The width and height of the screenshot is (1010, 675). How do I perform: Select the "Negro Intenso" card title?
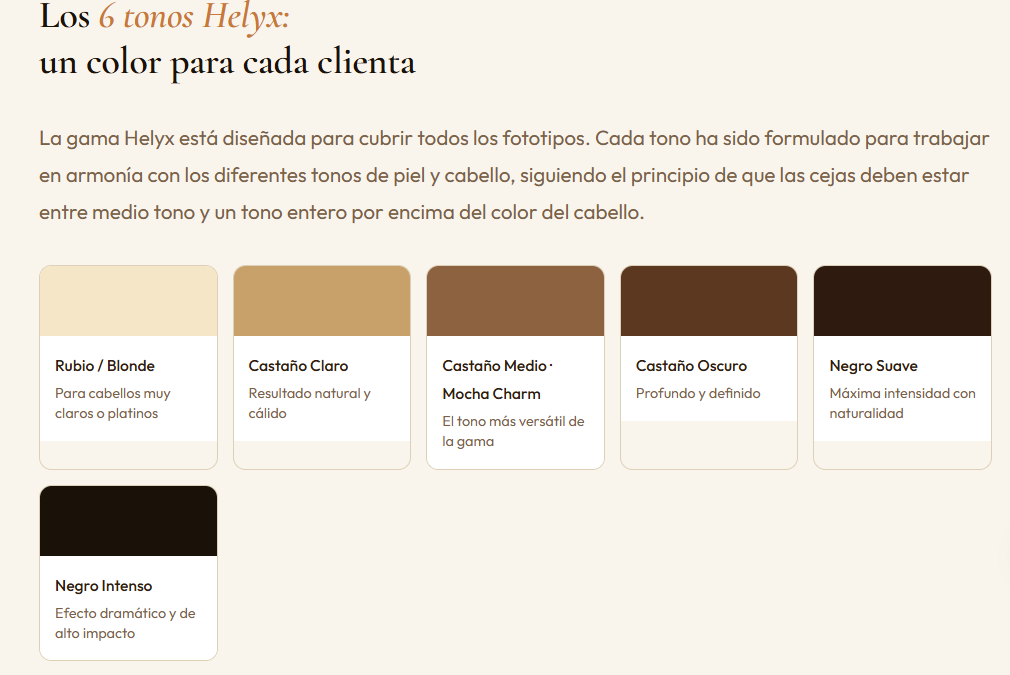pos(104,586)
